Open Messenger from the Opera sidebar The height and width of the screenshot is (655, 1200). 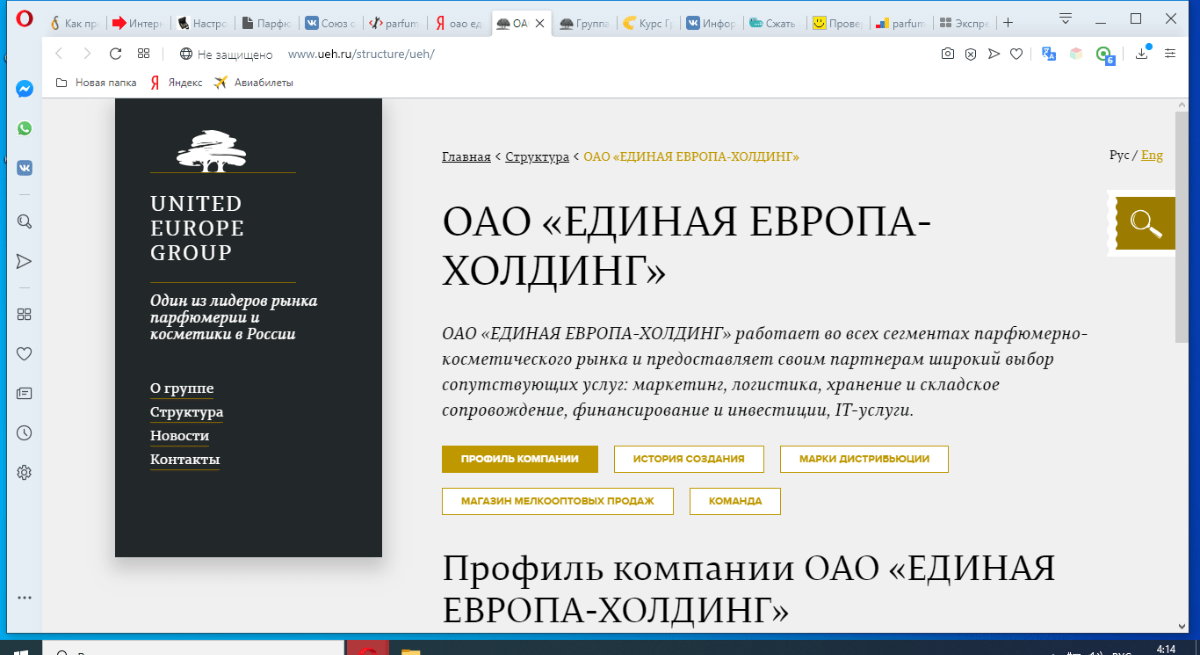click(24, 88)
